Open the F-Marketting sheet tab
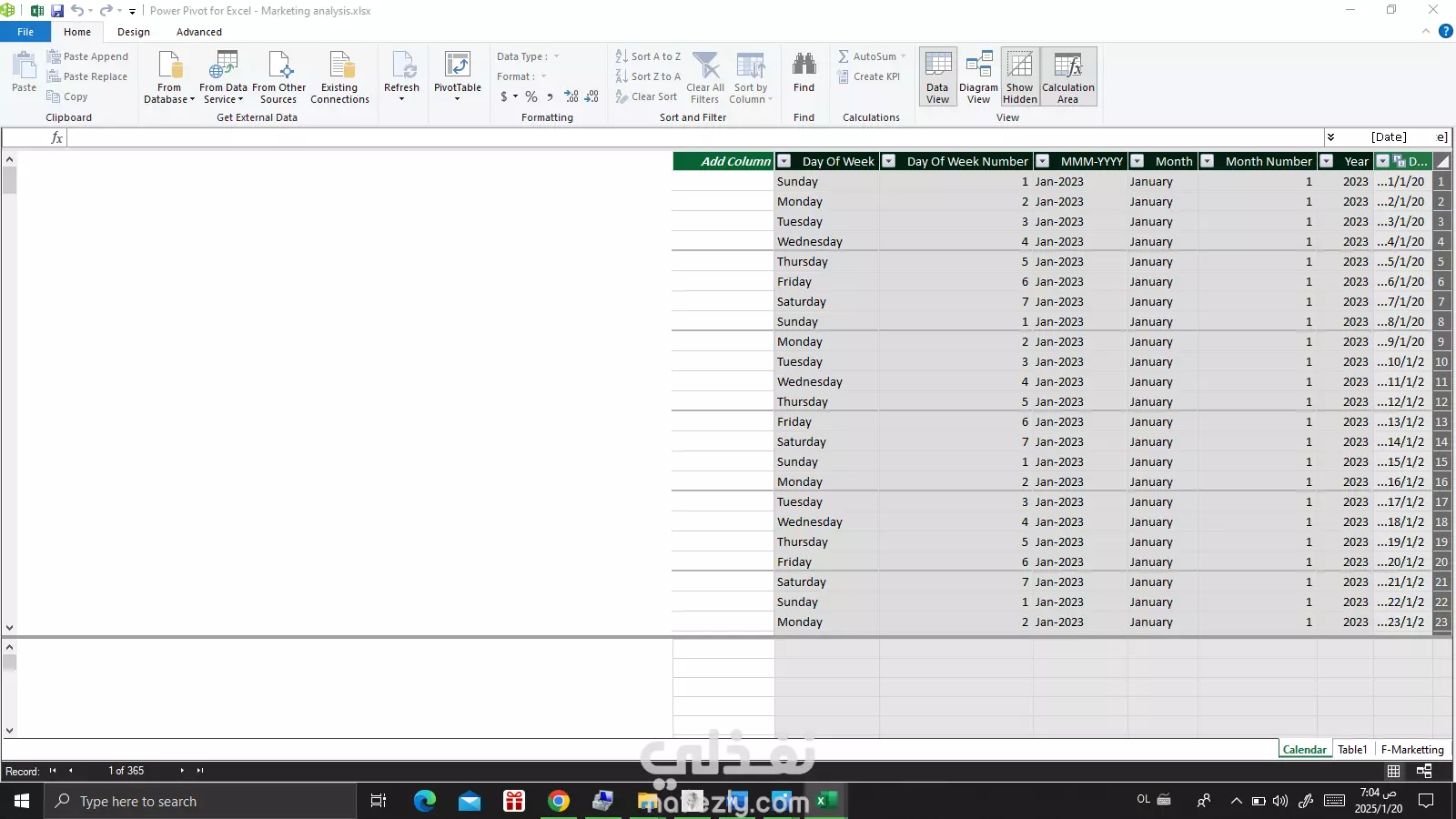The image size is (1456, 819). pos(1412,750)
